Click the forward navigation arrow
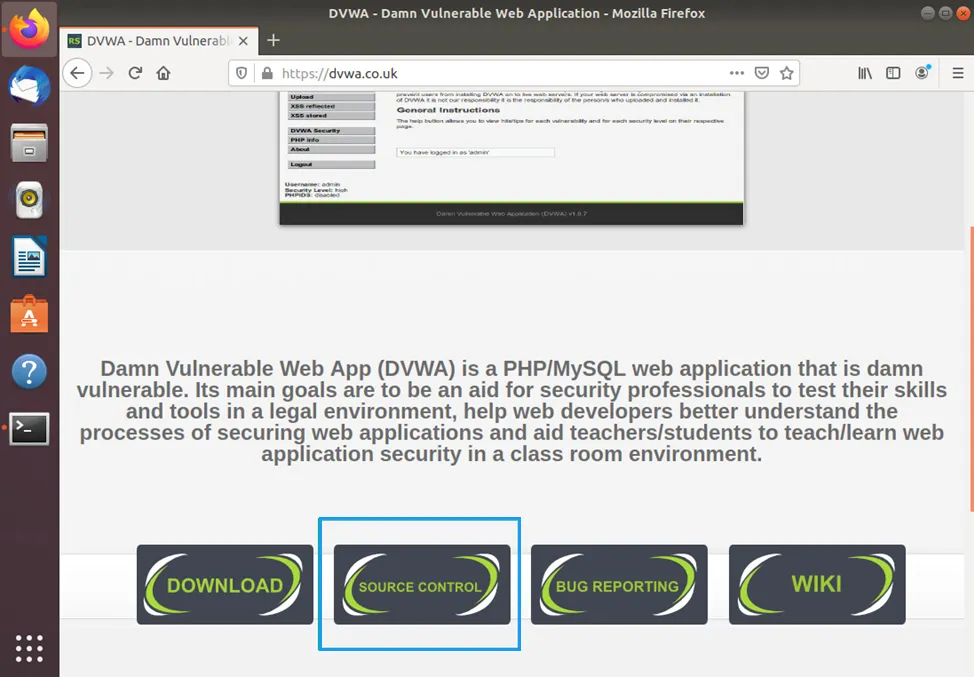The width and height of the screenshot is (974, 677). click(x=107, y=73)
